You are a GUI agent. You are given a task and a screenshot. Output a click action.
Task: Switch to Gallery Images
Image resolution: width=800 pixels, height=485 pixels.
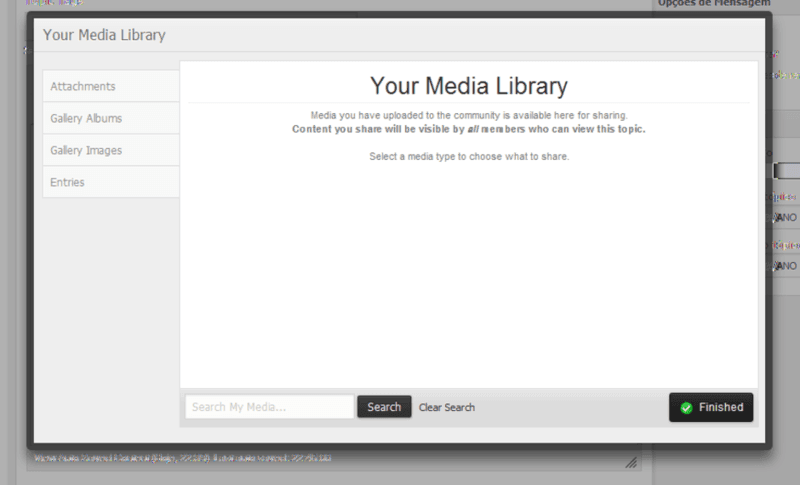[x=111, y=150]
